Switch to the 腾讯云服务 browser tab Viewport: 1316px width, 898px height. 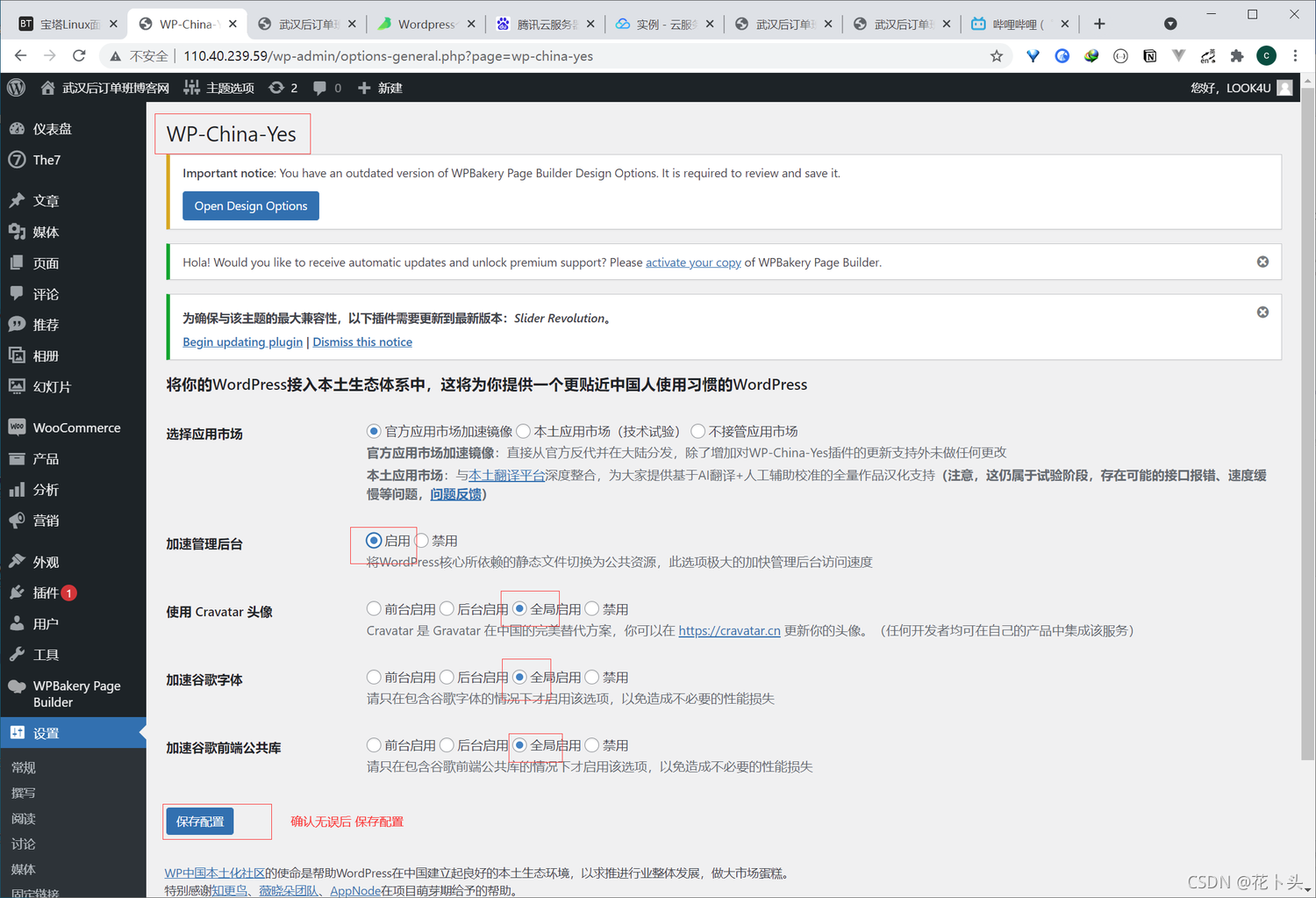(x=544, y=25)
